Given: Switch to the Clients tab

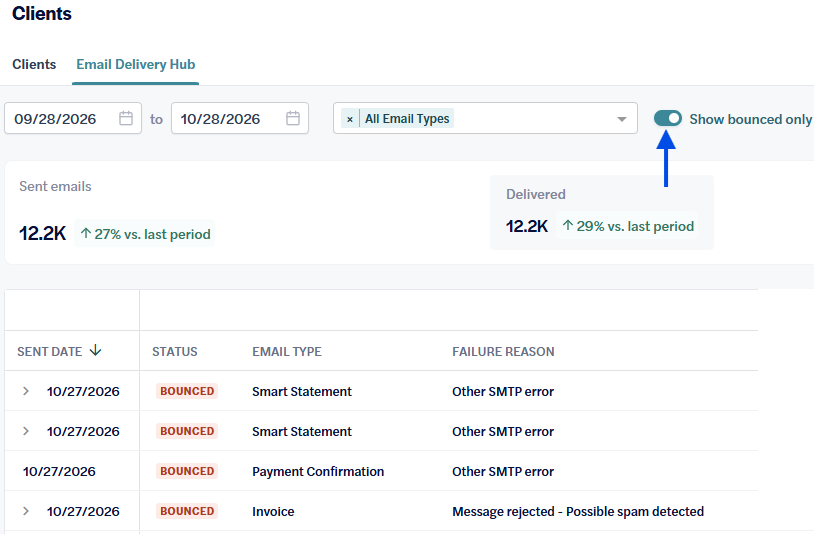Looking at the screenshot, I should point(34,65).
